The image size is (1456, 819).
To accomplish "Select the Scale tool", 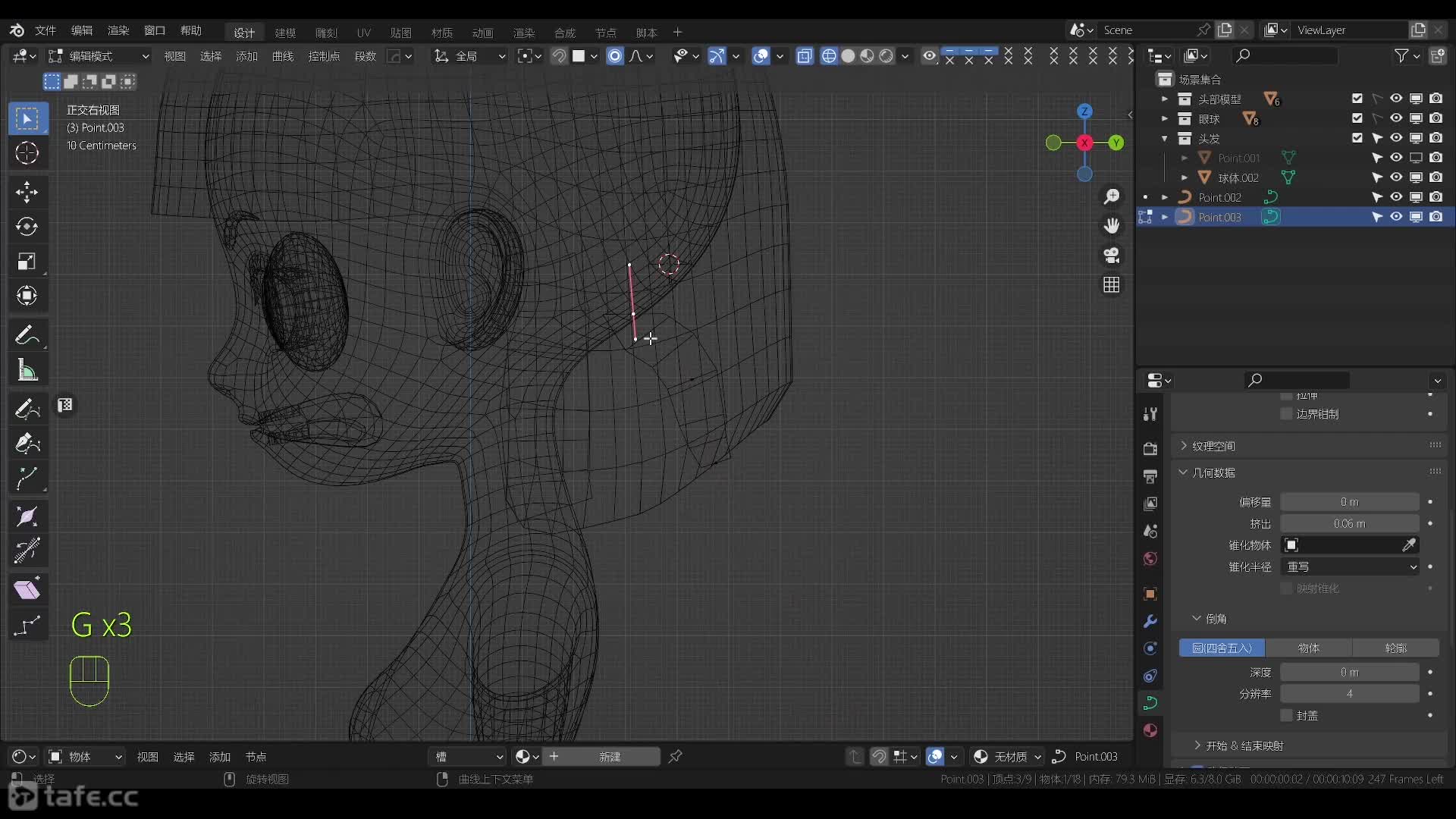I will point(27,262).
